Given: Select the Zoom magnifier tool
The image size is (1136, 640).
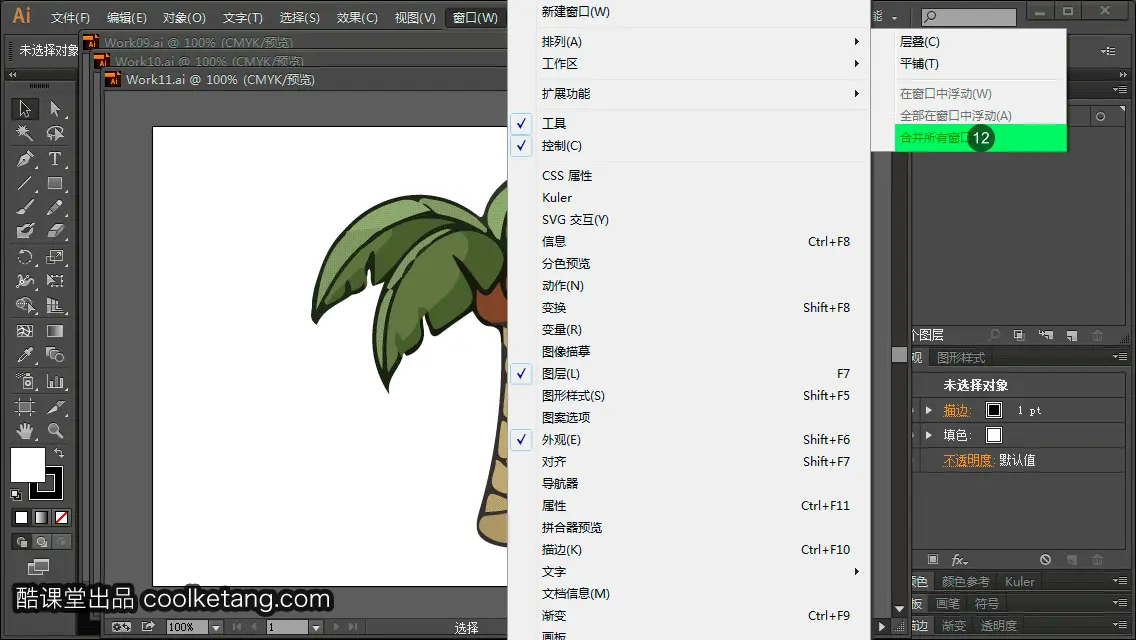Looking at the screenshot, I should [x=55, y=431].
